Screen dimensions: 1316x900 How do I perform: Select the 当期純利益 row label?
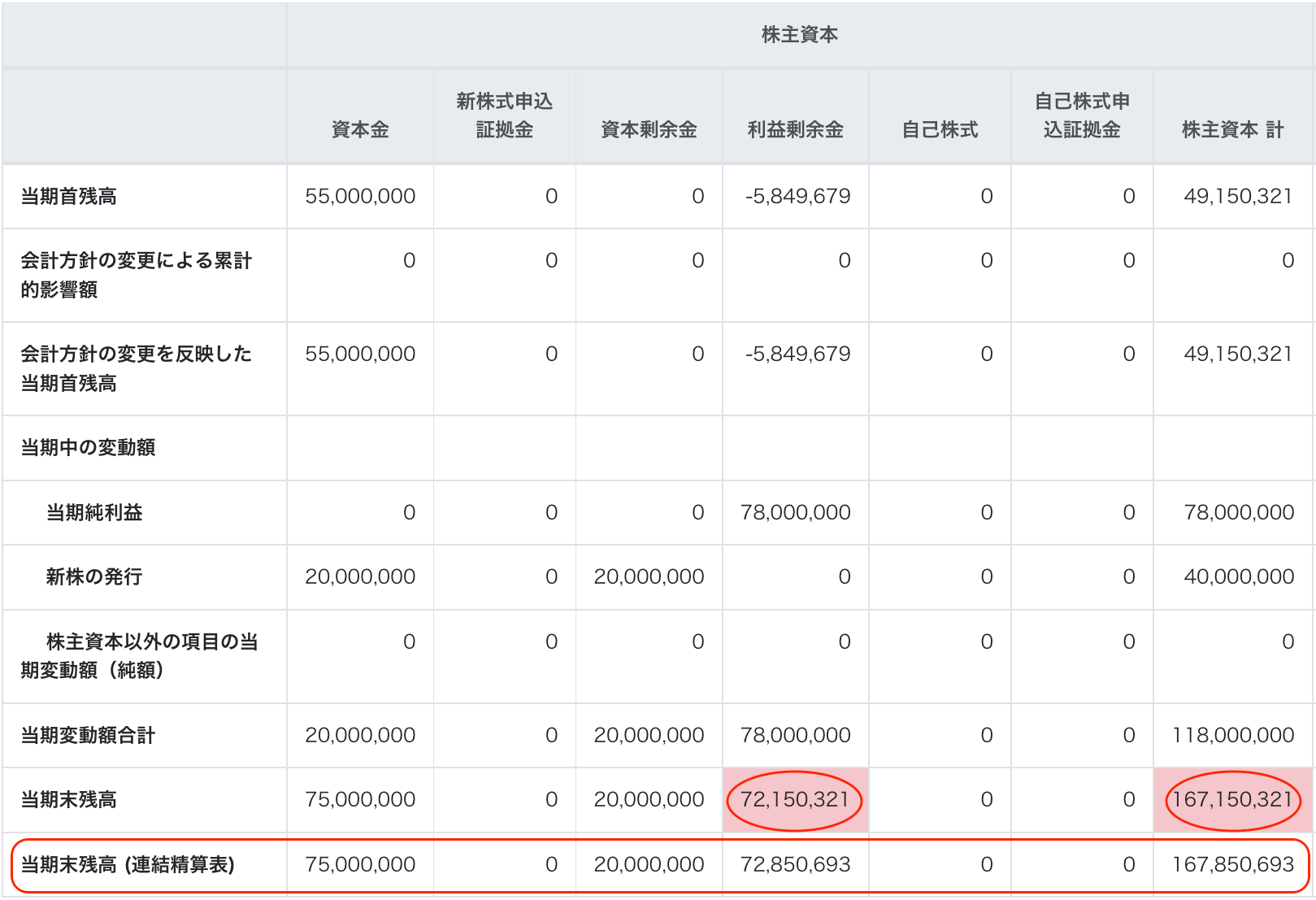point(93,512)
